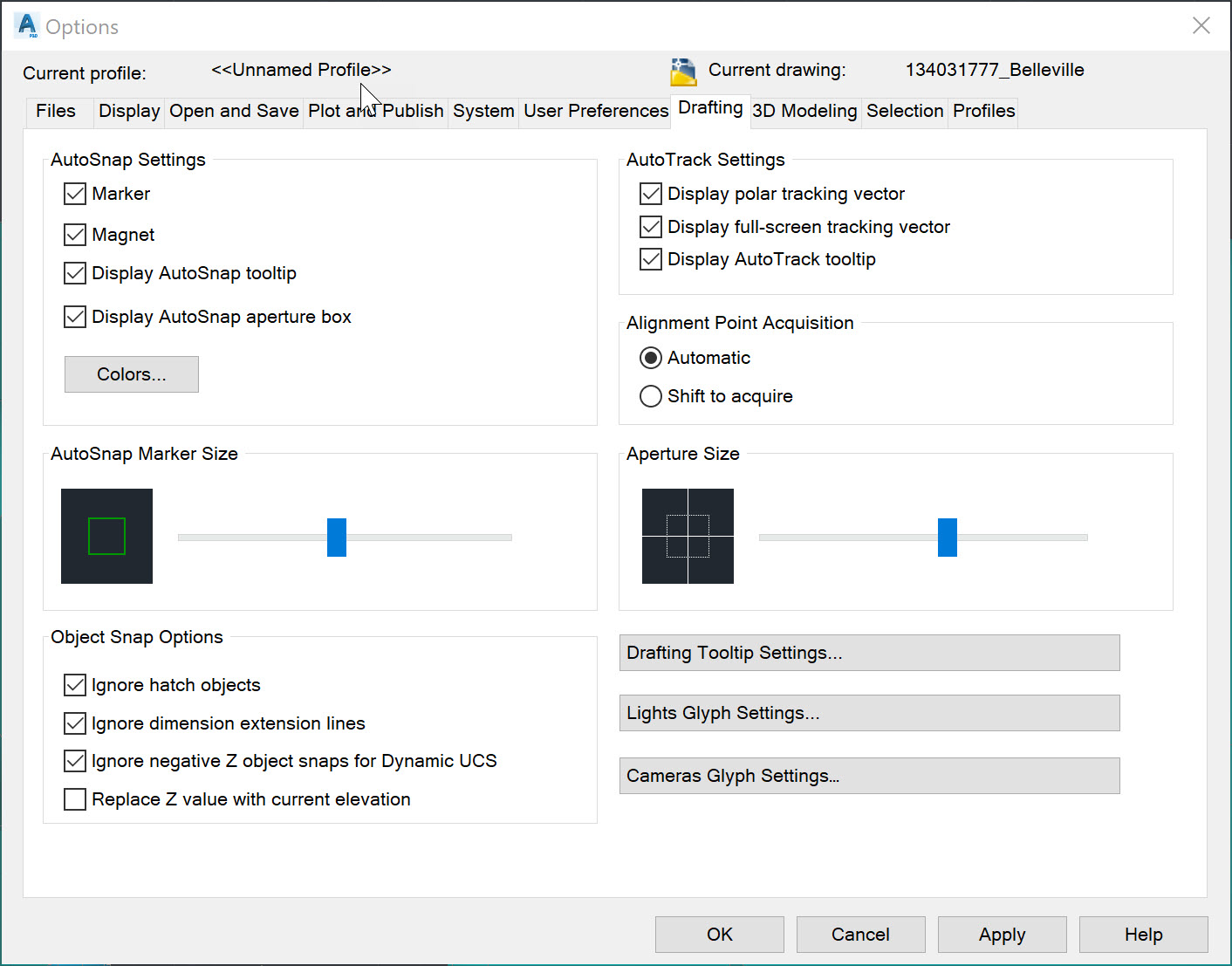Click the Apply button
Viewport: 1232px width, 966px height.
tap(1002, 934)
